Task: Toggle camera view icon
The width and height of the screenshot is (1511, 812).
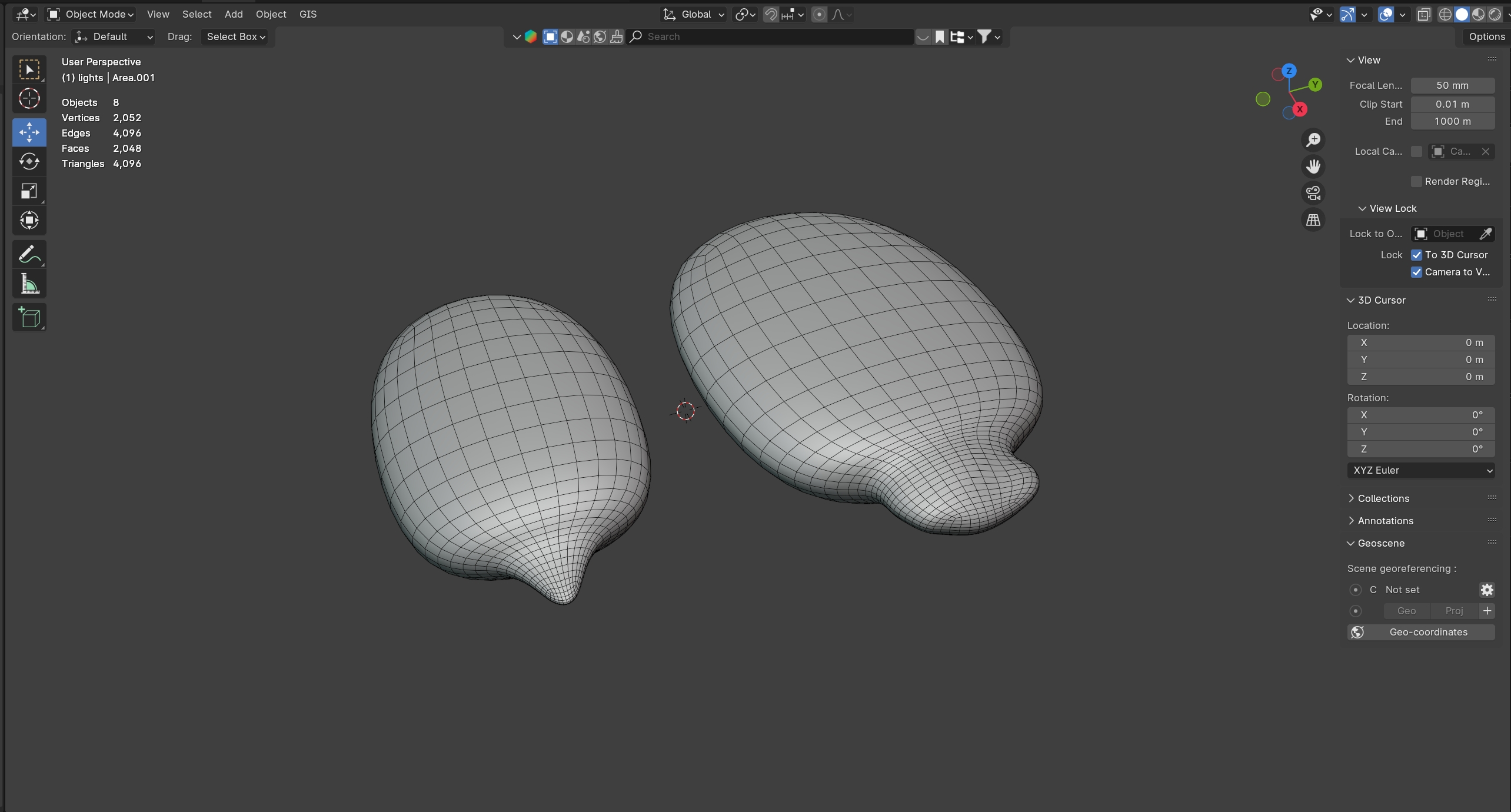Action: tap(1313, 193)
